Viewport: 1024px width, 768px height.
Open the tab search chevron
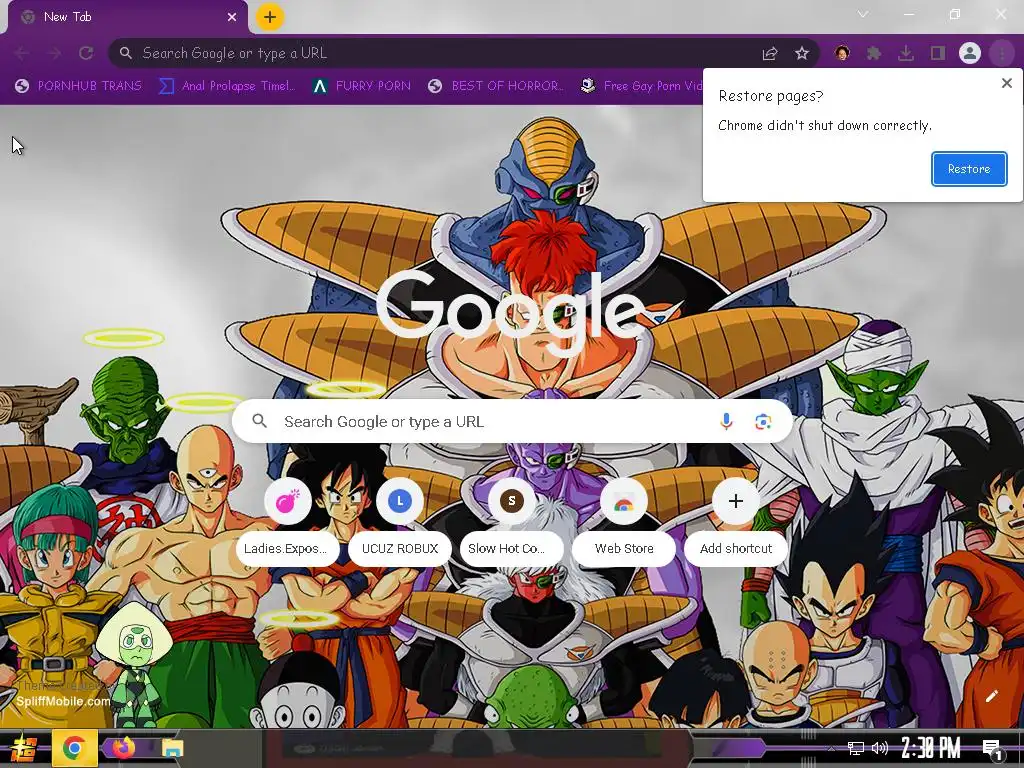pos(863,14)
